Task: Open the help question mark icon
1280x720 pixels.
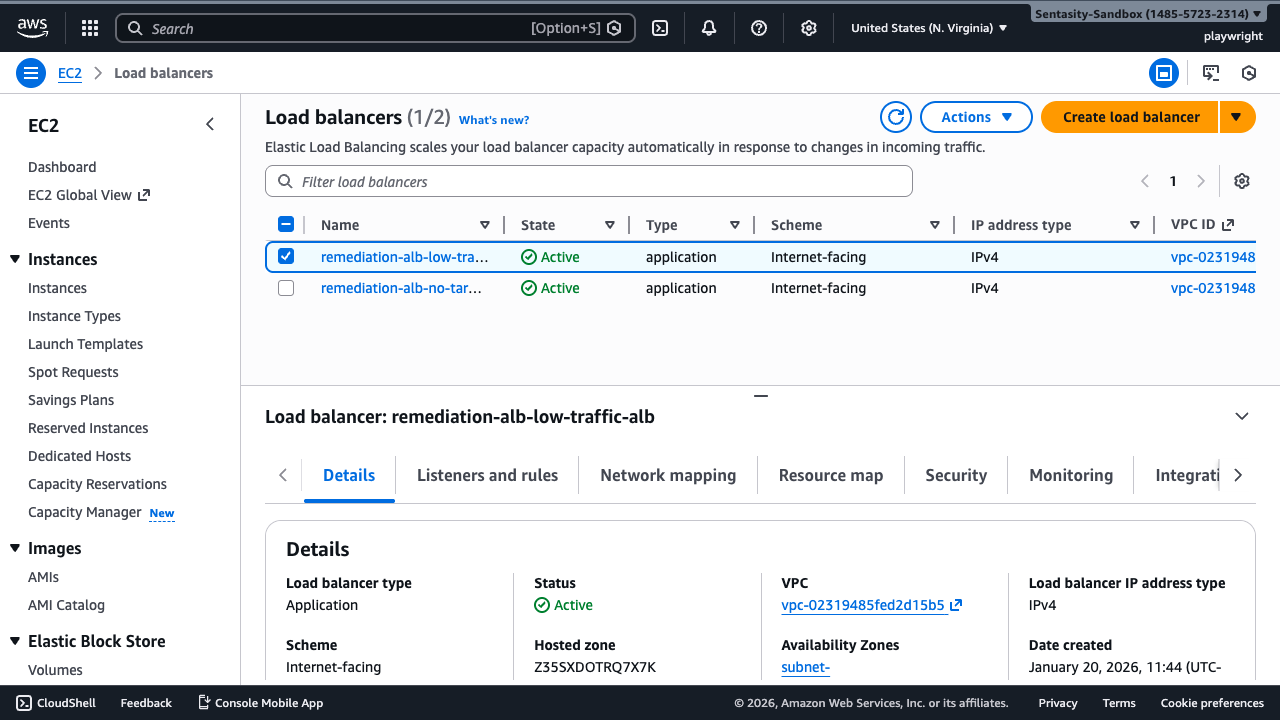Action: (x=759, y=28)
